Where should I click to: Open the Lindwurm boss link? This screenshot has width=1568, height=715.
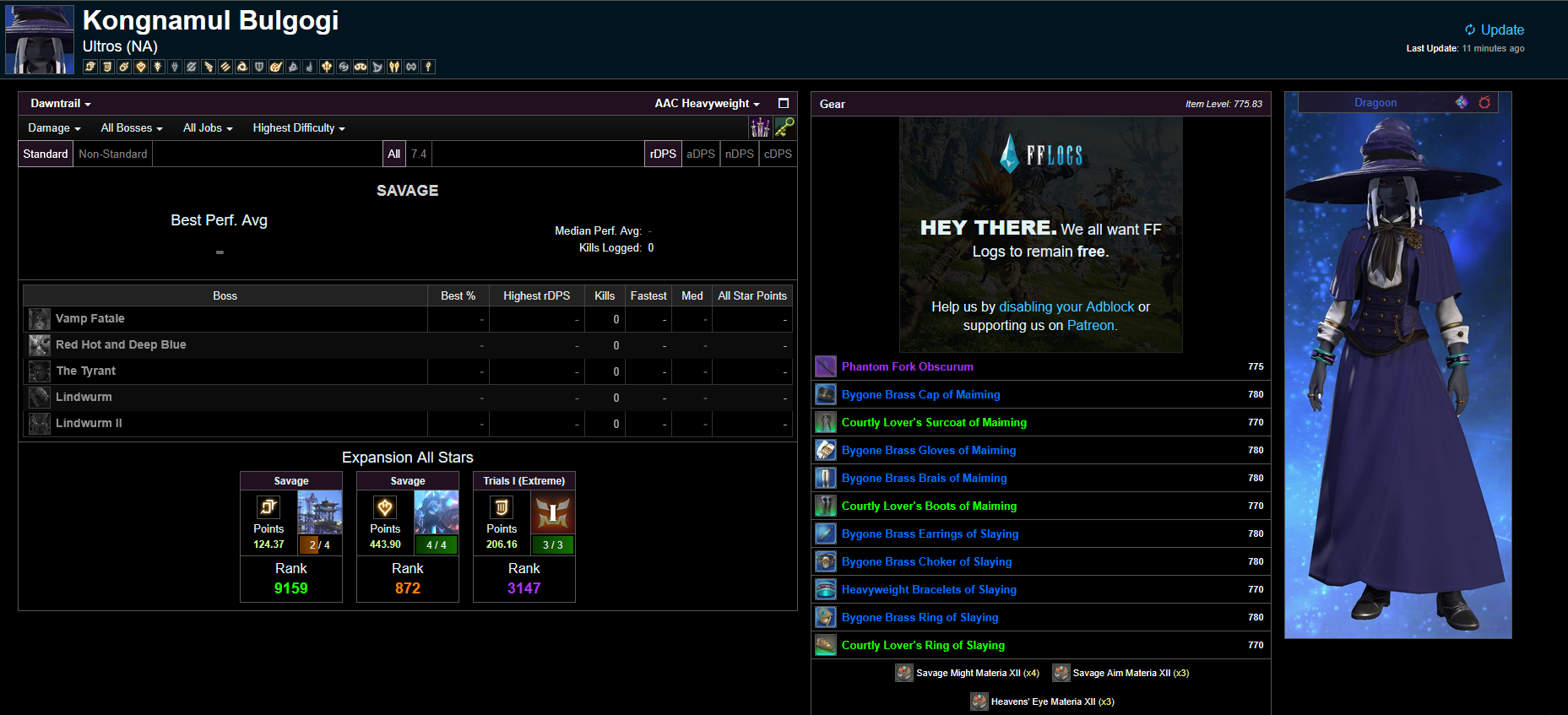pos(84,397)
